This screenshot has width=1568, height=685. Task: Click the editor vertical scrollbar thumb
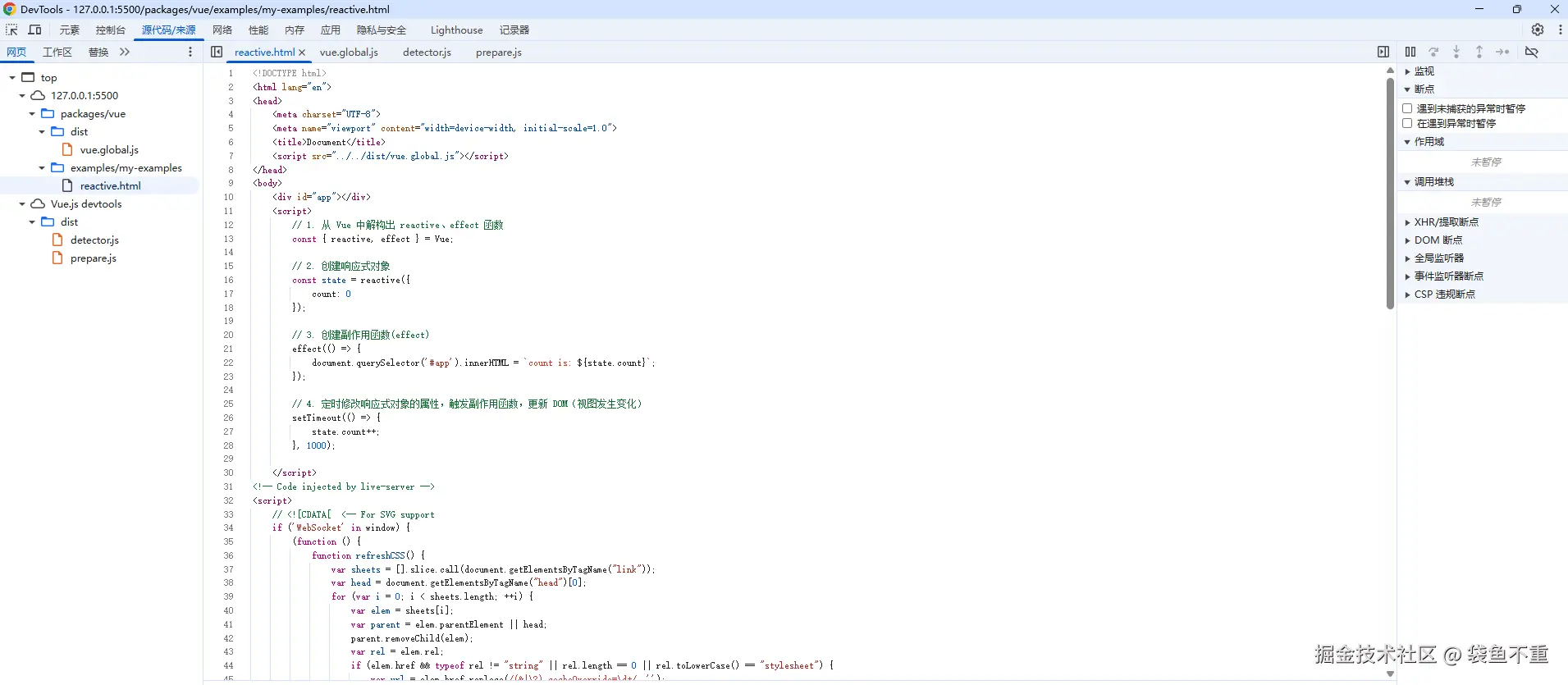point(1390,193)
